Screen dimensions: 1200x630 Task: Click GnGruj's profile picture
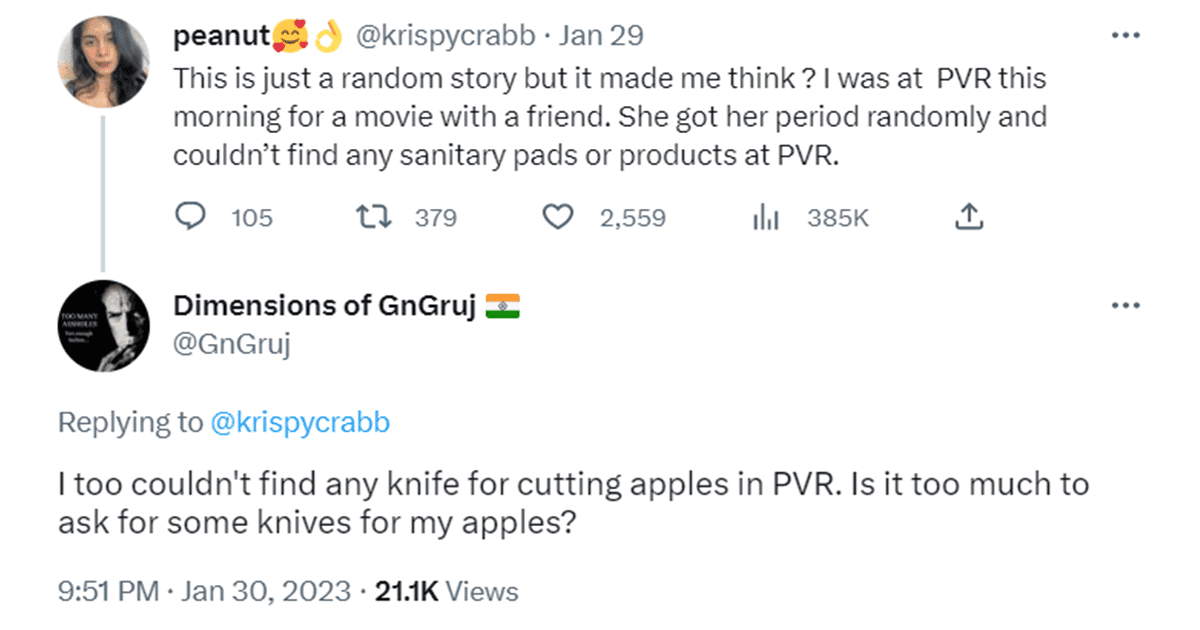coord(103,326)
